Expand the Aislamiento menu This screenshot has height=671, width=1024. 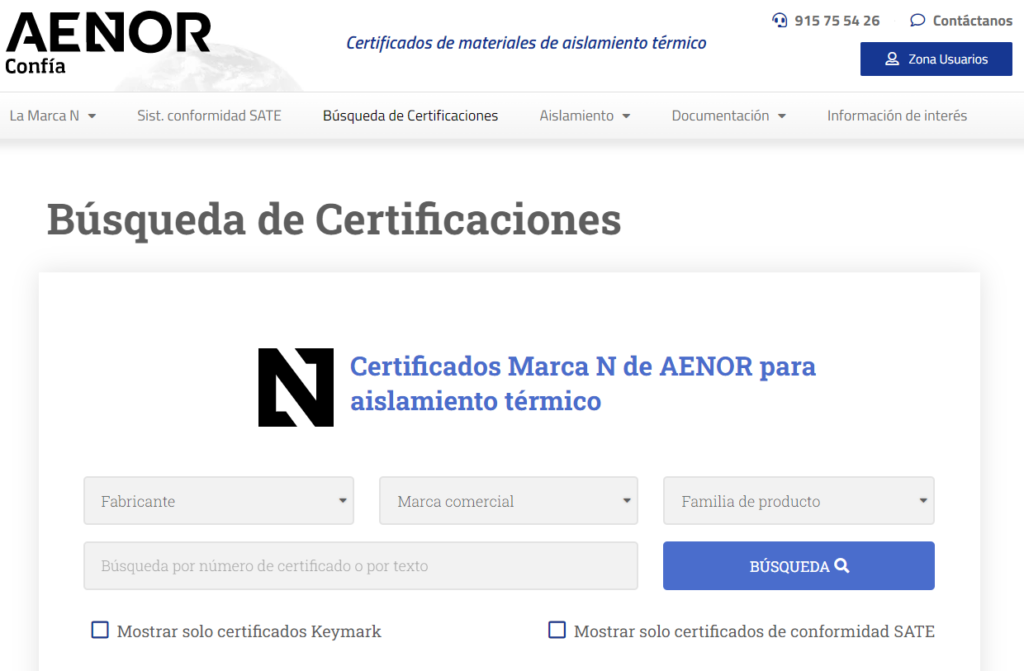coord(584,116)
